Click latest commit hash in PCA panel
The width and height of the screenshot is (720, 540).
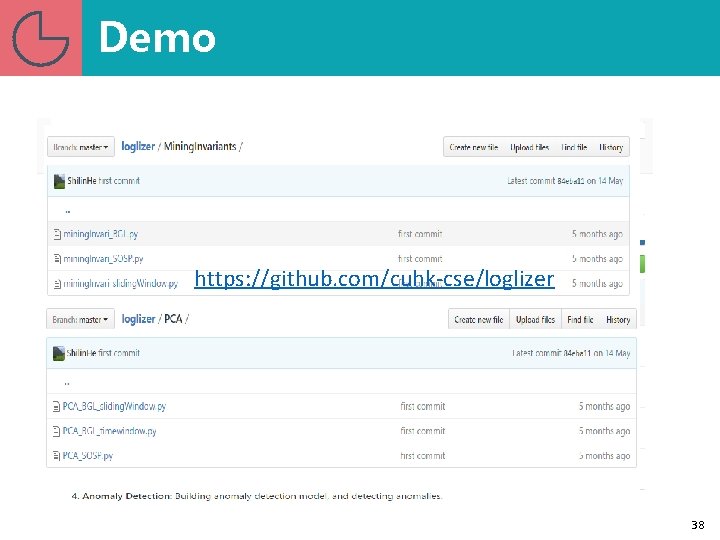point(577,353)
